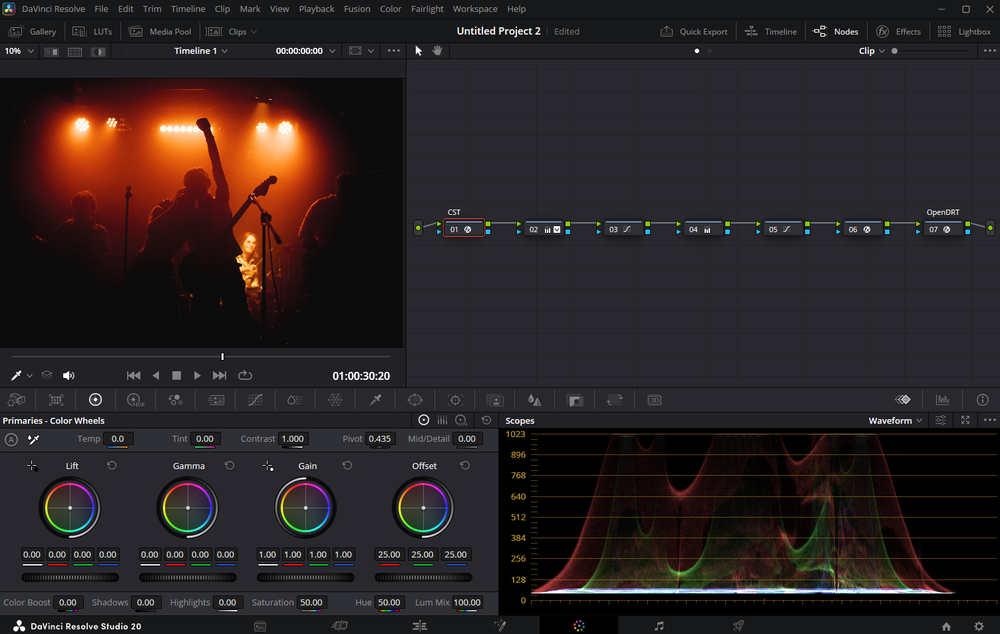1000x634 pixels.
Task: Toggle loop playback
Action: (x=245, y=376)
